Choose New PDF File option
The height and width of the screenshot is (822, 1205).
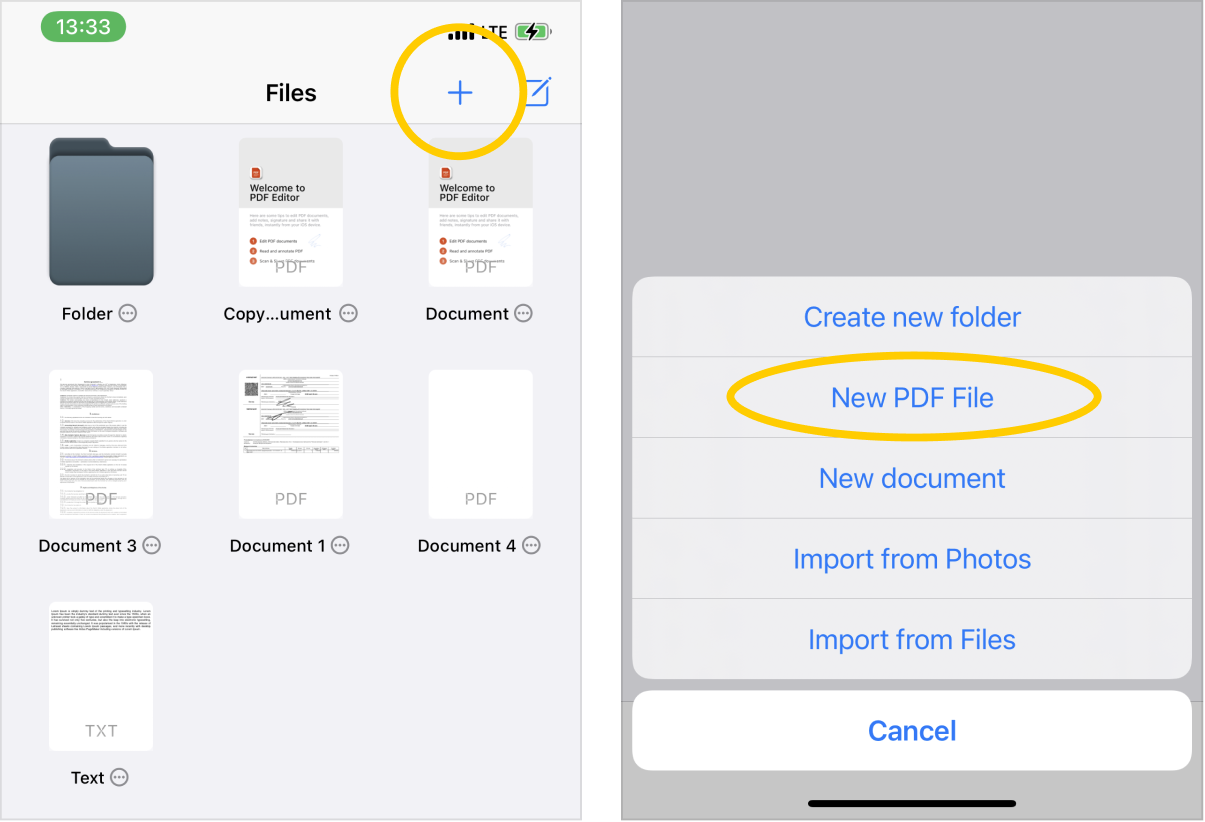912,398
